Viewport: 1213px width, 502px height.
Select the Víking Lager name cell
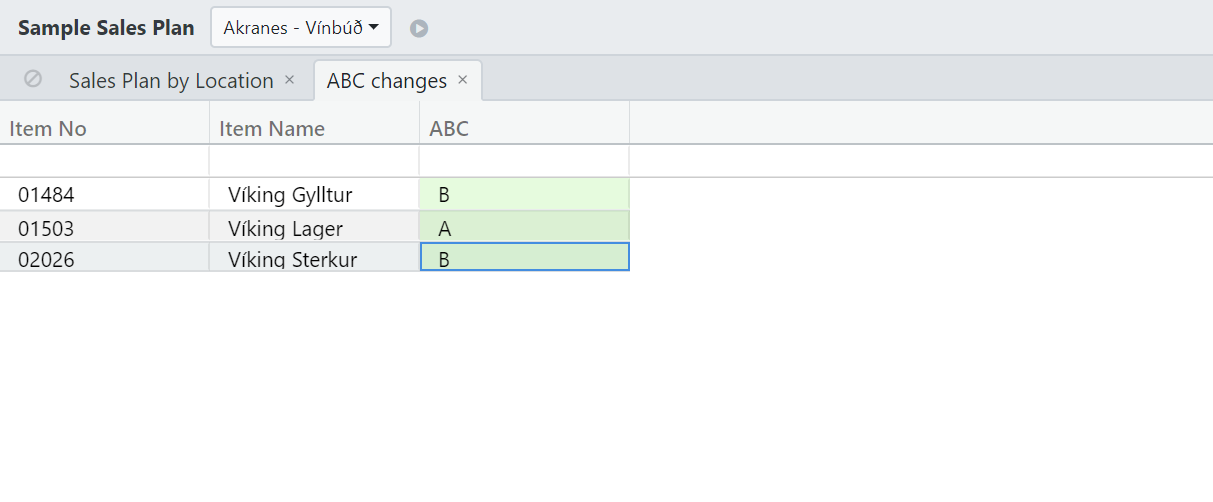(314, 228)
